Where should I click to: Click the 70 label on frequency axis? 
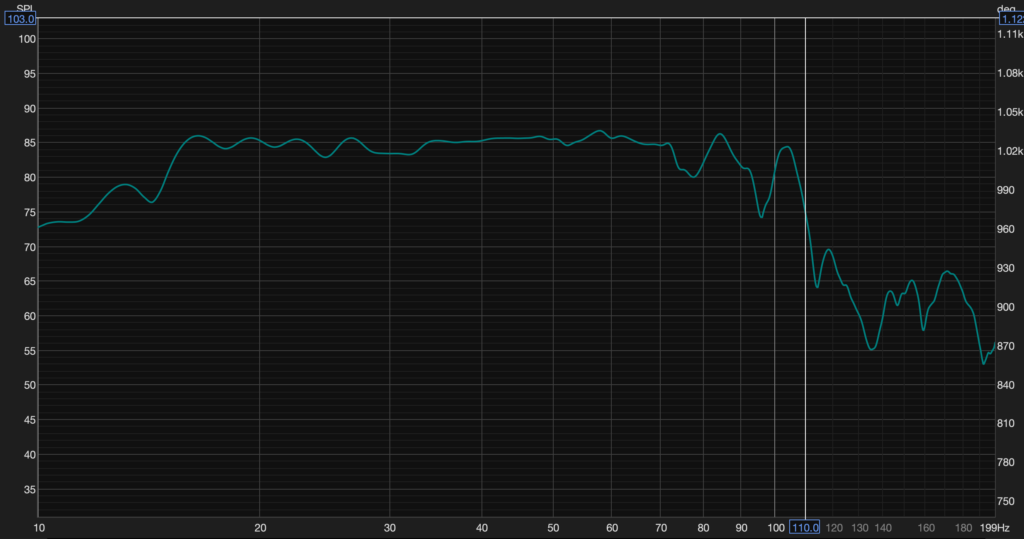(661, 528)
